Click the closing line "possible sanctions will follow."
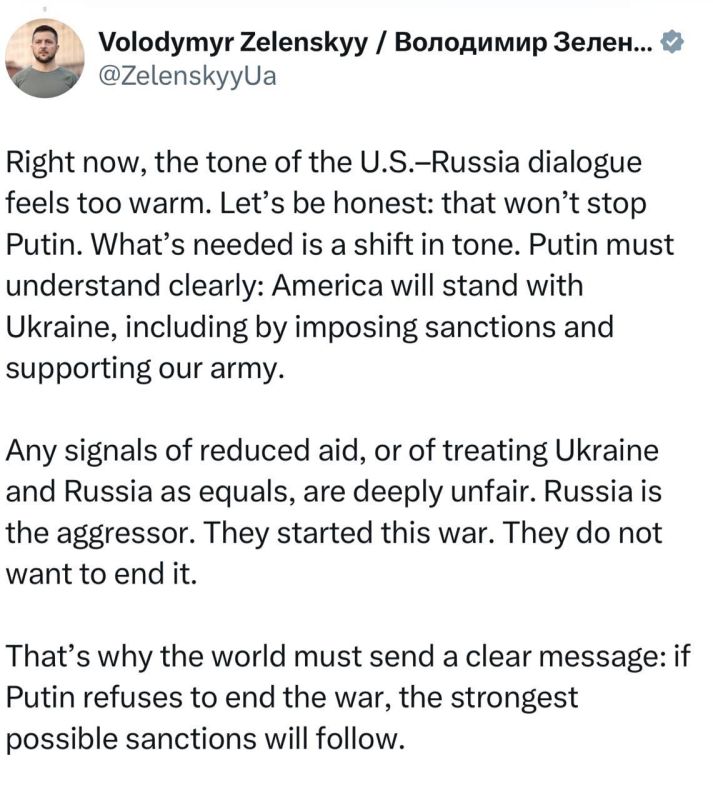The height and width of the screenshot is (800, 713). [x=207, y=739]
